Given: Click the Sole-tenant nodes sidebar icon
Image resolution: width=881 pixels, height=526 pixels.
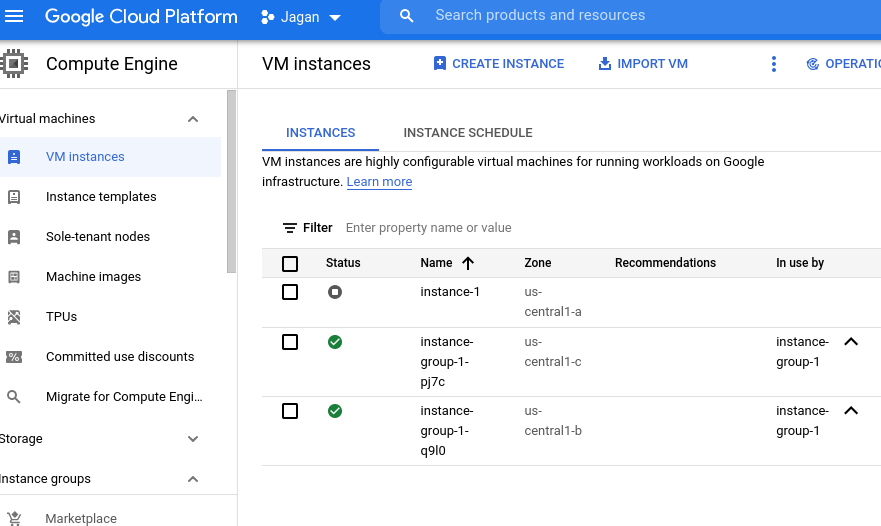Looking at the screenshot, I should click(14, 237).
